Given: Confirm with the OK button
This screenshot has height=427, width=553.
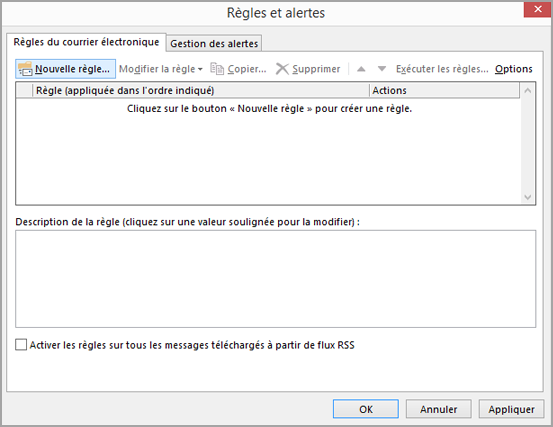Looking at the screenshot, I should click(366, 409).
